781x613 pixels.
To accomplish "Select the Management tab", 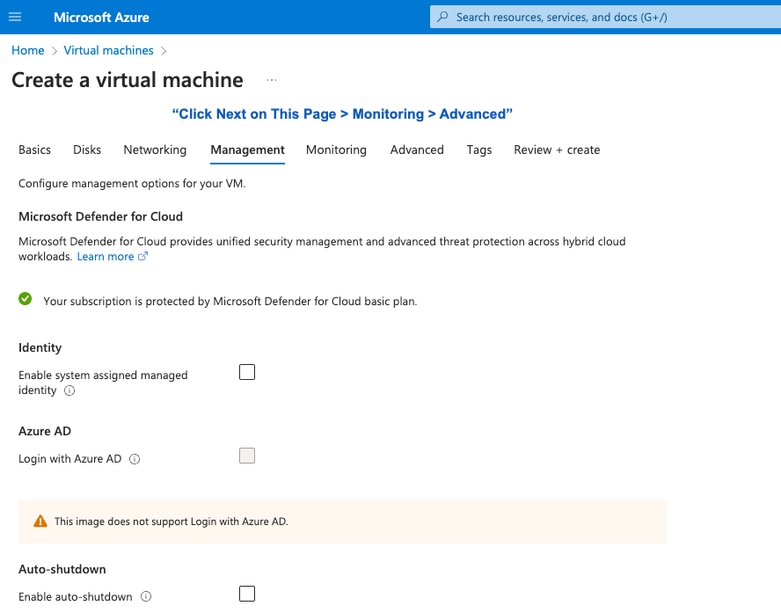I will pyautogui.click(x=248, y=150).
